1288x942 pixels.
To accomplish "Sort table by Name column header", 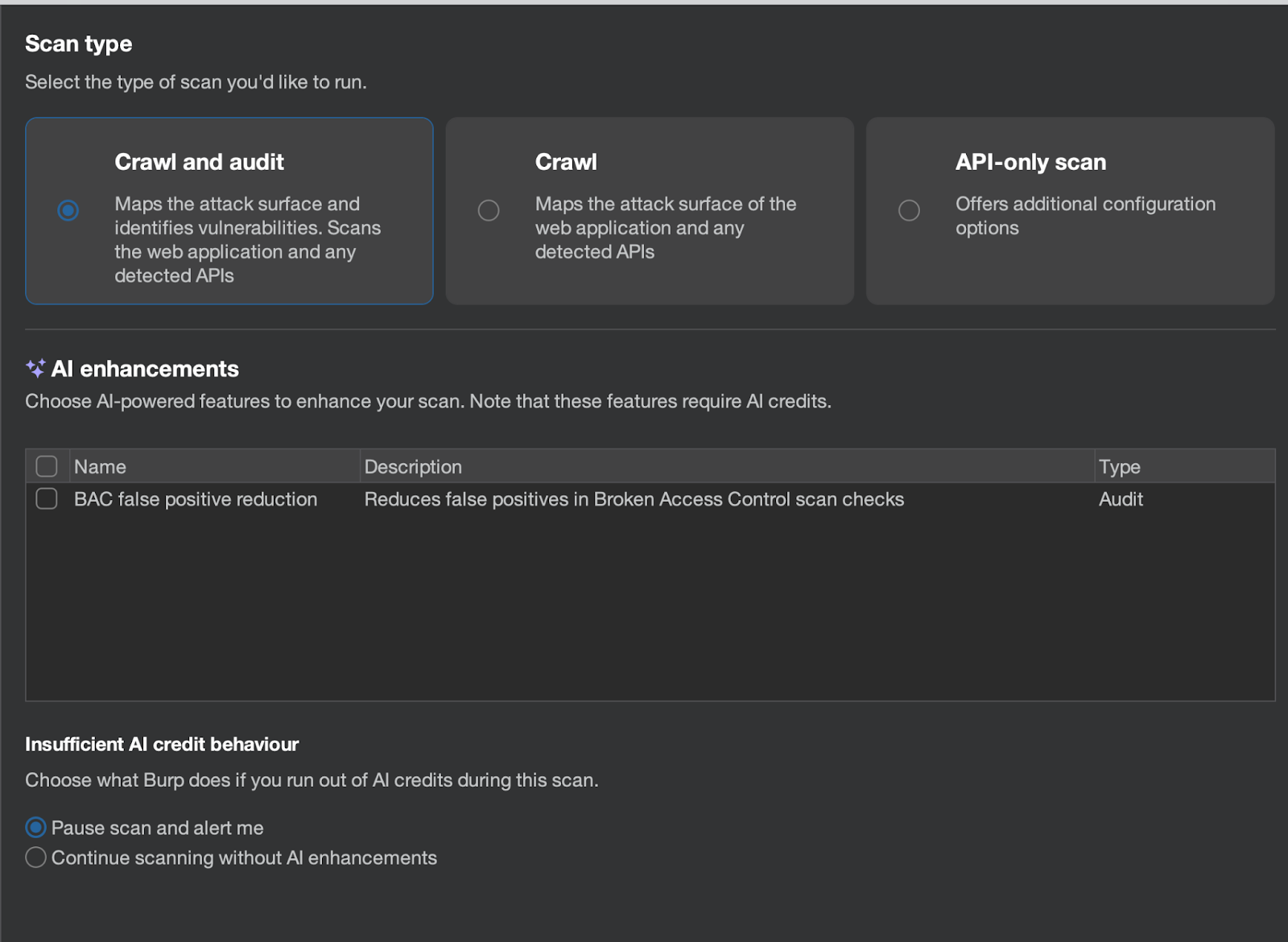I will 101,467.
